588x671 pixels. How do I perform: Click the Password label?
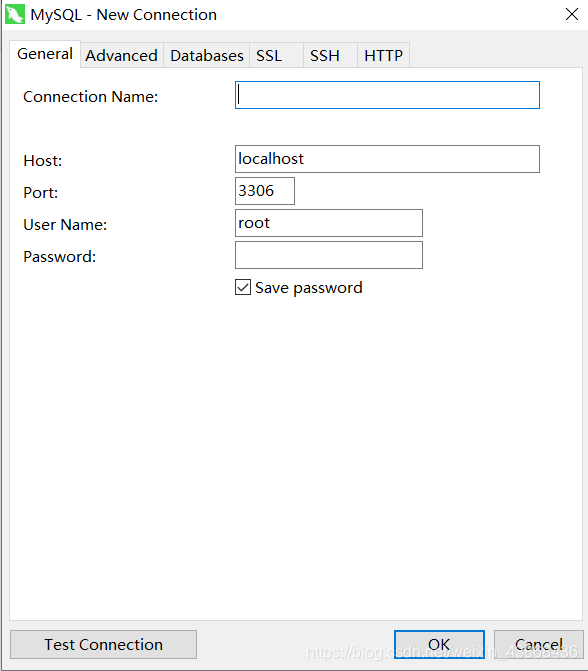click(x=59, y=257)
